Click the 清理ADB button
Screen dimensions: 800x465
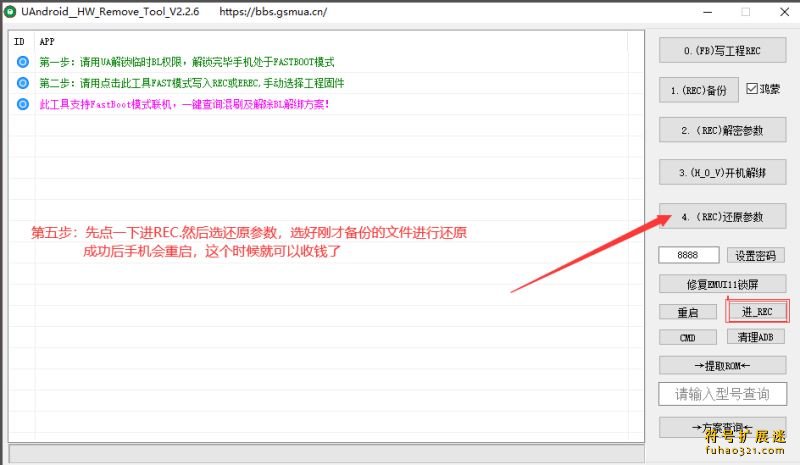[756, 337]
